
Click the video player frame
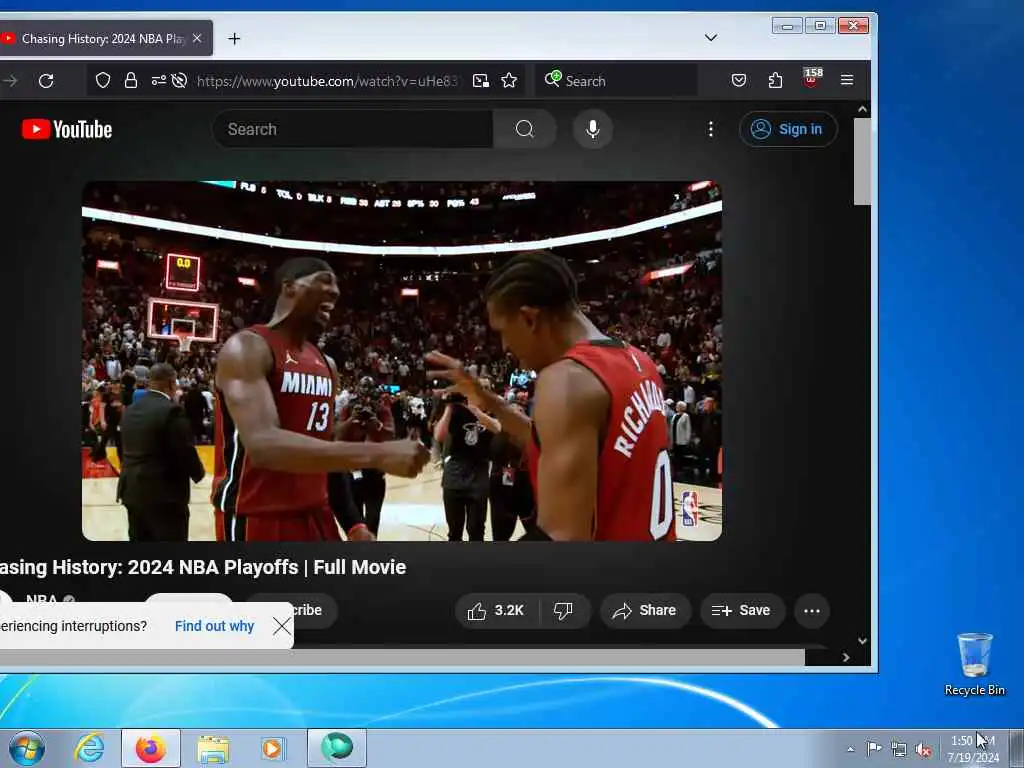pyautogui.click(x=402, y=360)
